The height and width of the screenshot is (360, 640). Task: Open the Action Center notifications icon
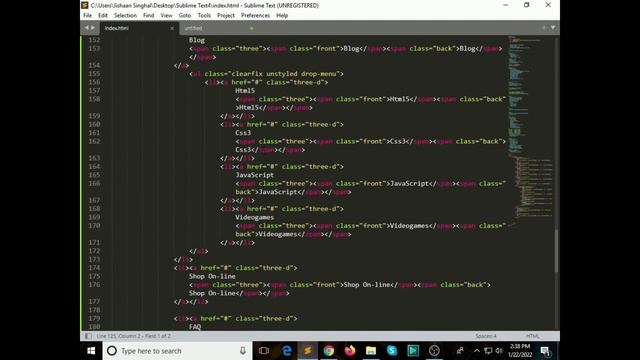[x=545, y=351]
